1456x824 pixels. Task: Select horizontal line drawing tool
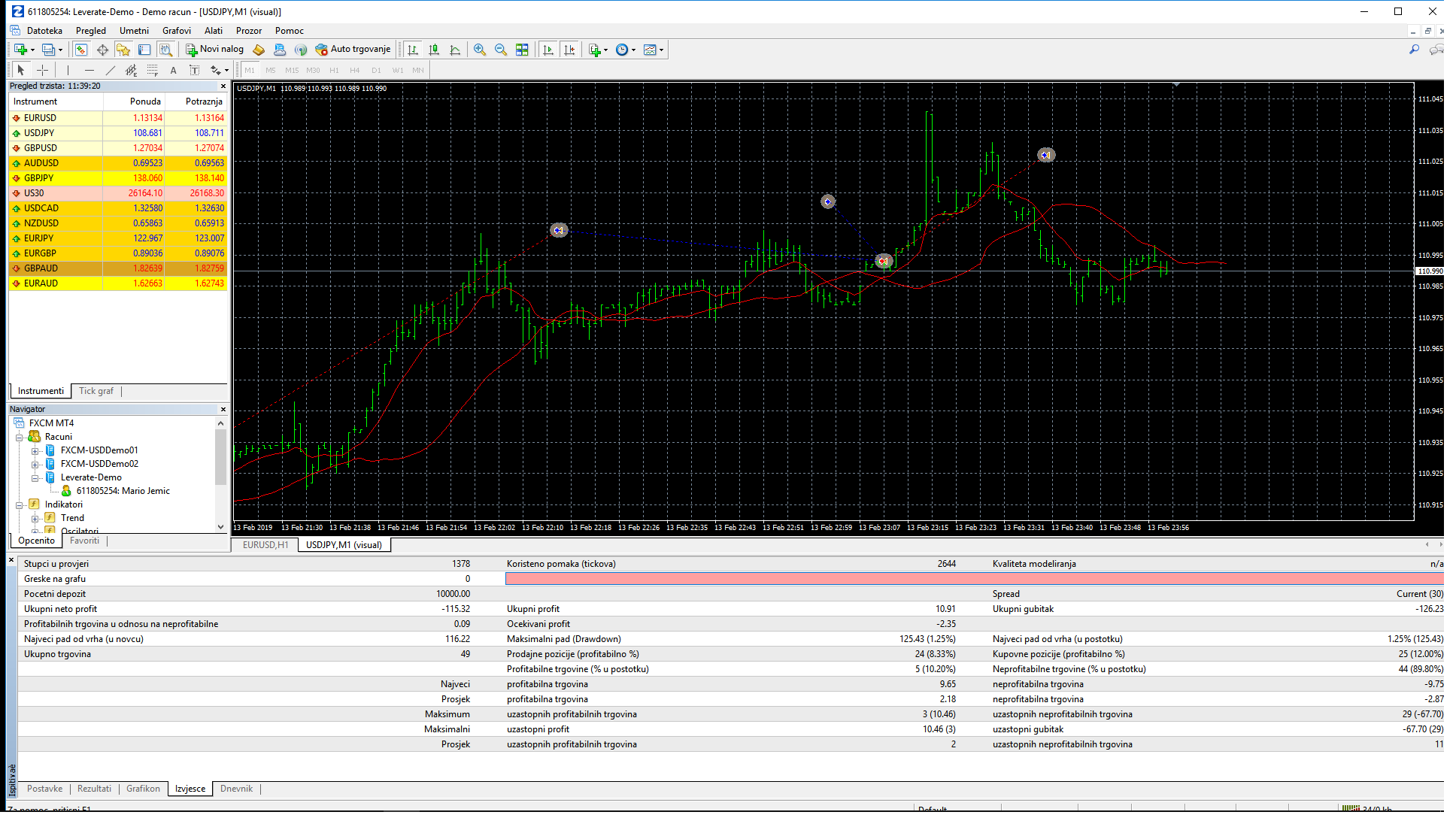pos(89,70)
